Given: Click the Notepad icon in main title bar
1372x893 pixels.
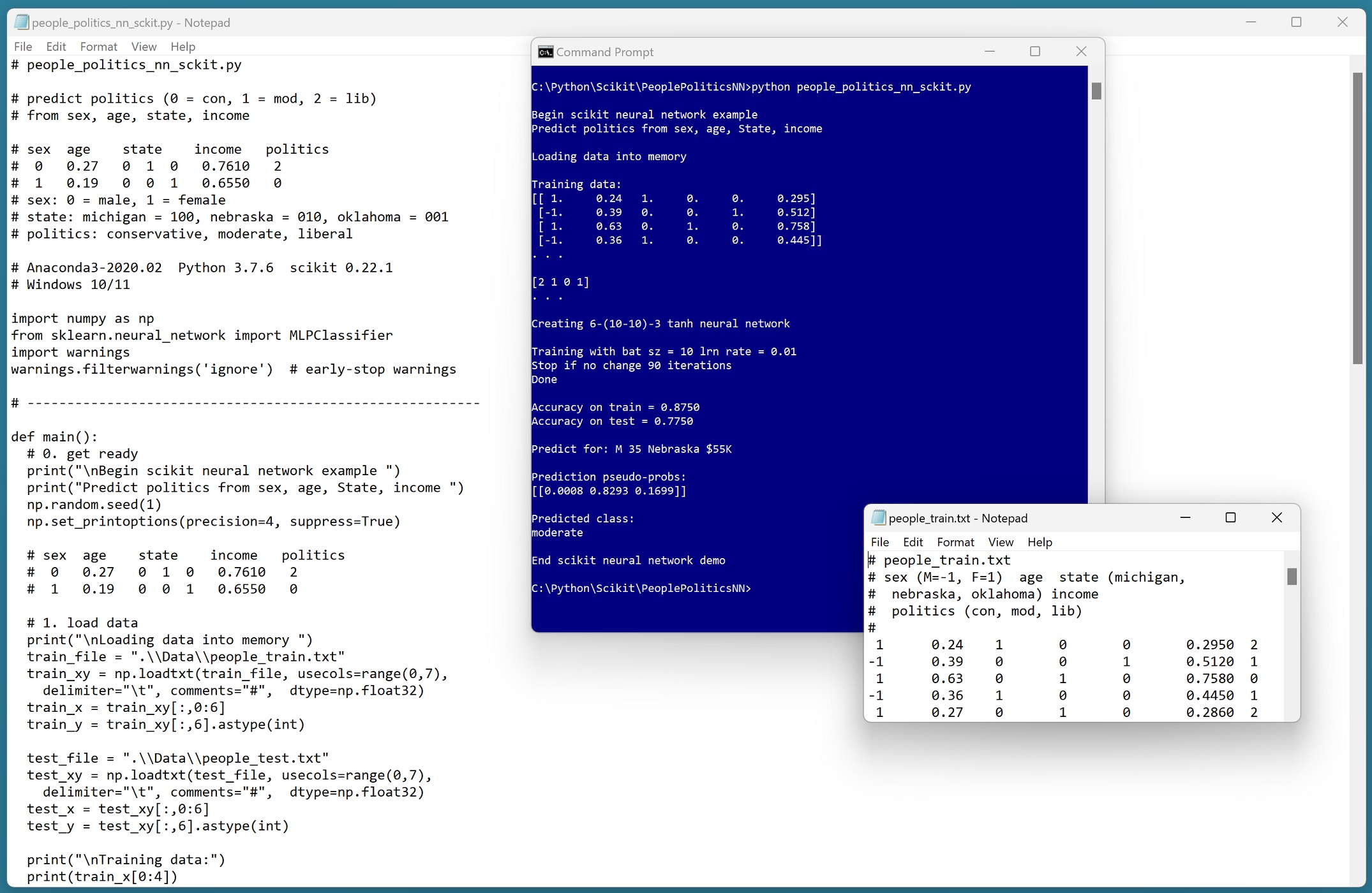Looking at the screenshot, I should tap(22, 22).
